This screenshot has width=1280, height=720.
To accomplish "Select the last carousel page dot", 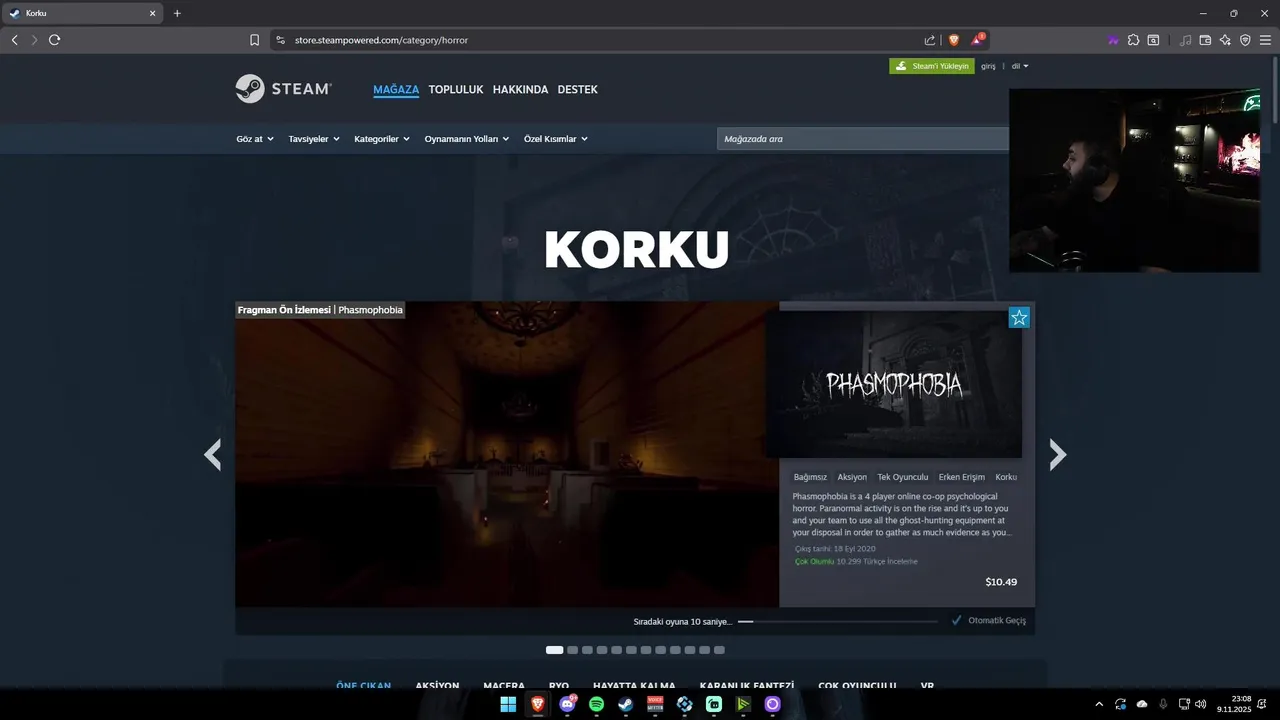I will click(x=719, y=650).
